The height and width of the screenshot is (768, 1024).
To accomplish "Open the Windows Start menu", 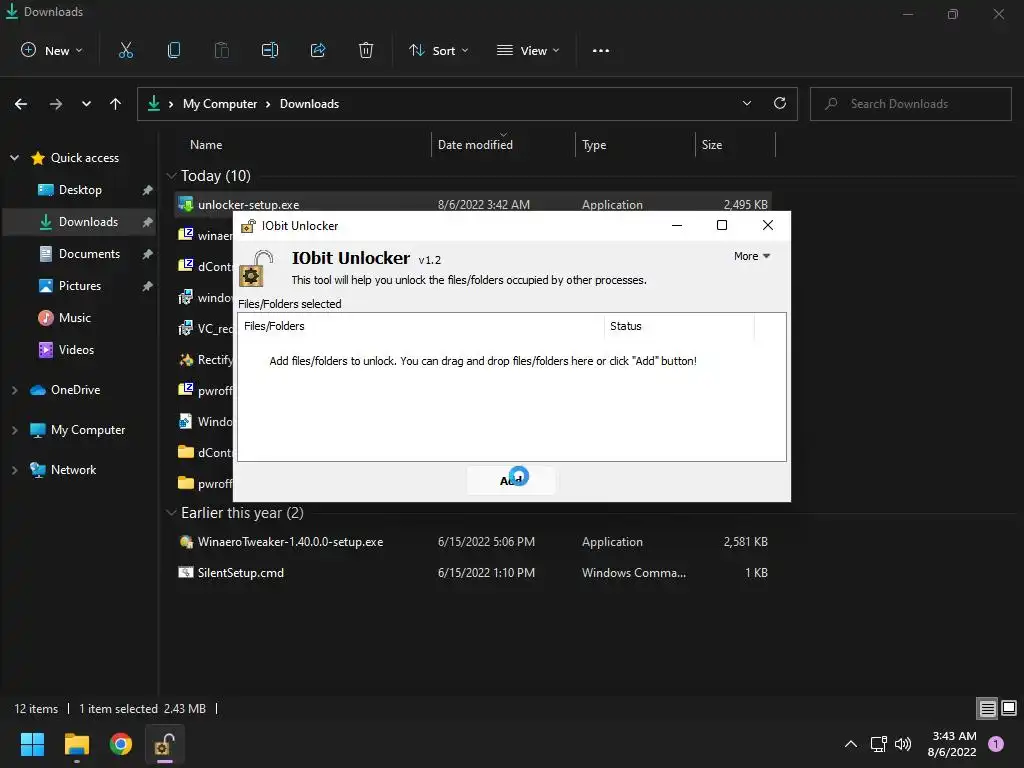I will click(32, 744).
